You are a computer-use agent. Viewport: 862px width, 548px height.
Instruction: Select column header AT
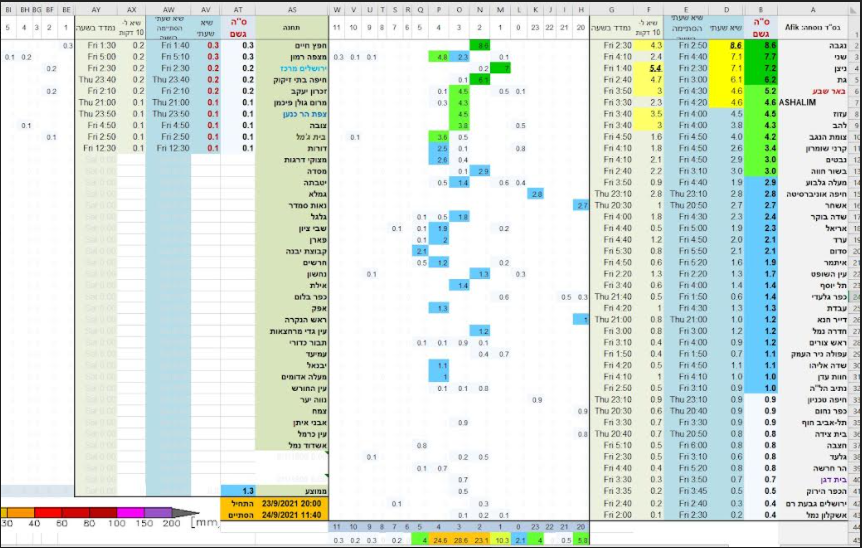click(238, 8)
